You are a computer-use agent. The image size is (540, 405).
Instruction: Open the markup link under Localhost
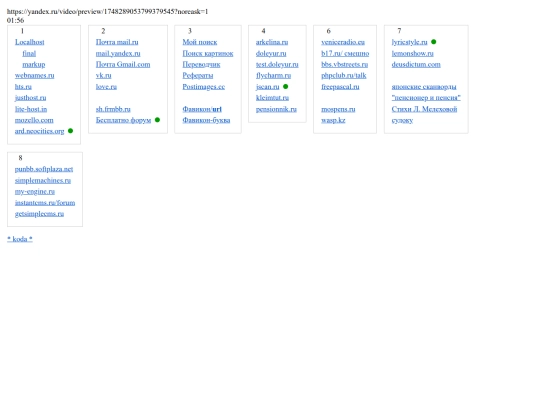pos(34,64)
